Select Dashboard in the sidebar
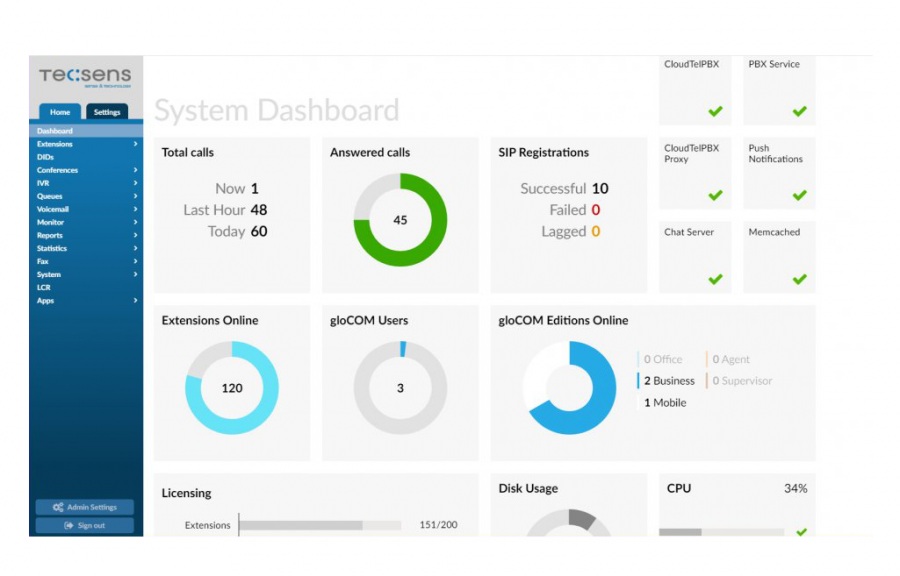 (86, 131)
